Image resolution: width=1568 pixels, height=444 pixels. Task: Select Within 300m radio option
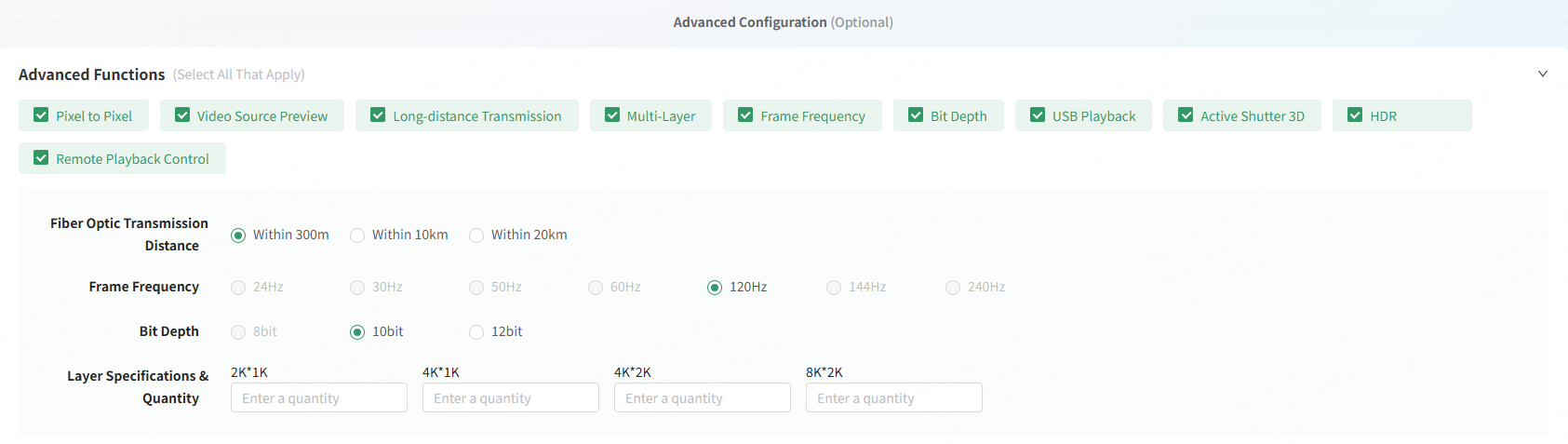click(x=238, y=235)
